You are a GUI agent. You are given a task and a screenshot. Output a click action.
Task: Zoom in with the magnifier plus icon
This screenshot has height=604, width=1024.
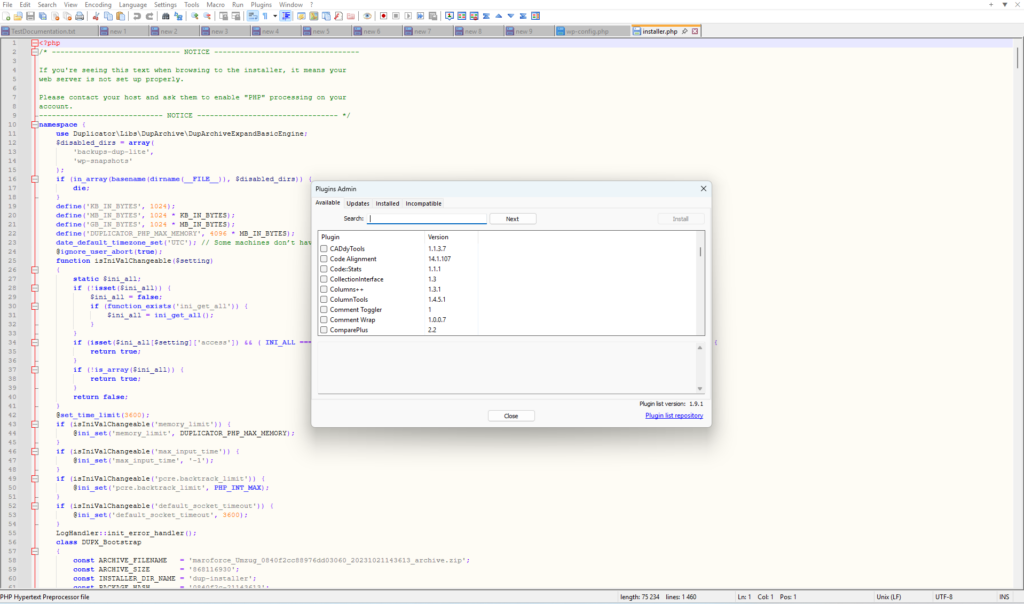[195, 16]
